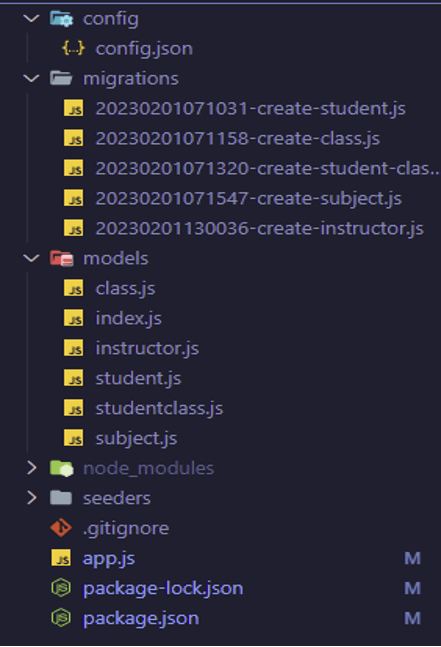Open class.js in models
The image size is (441, 647).
[x=125, y=289]
